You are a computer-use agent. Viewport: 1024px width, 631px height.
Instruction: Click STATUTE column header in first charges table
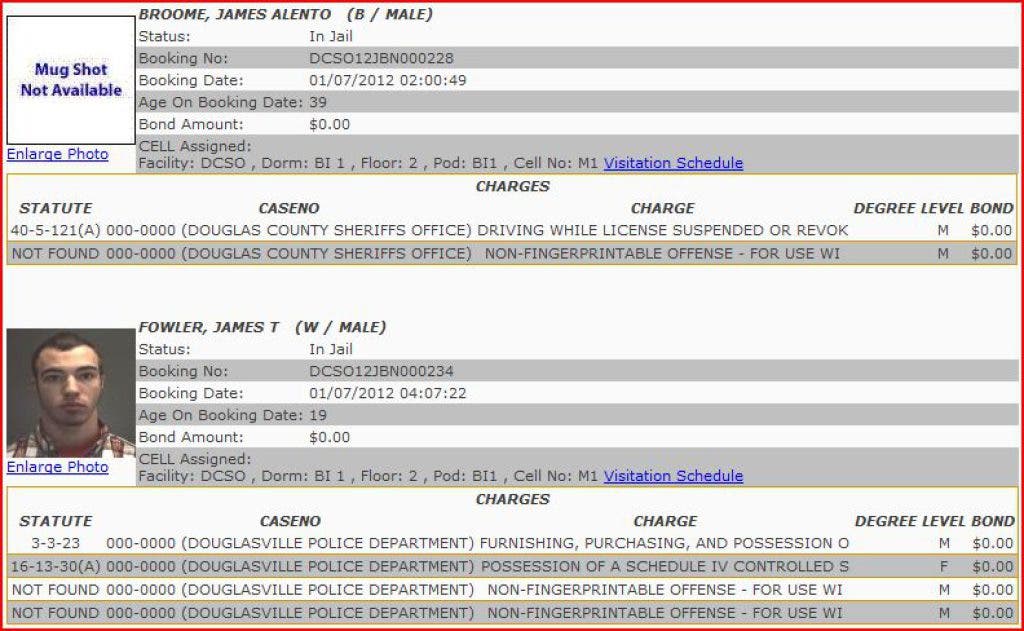[x=55, y=208]
